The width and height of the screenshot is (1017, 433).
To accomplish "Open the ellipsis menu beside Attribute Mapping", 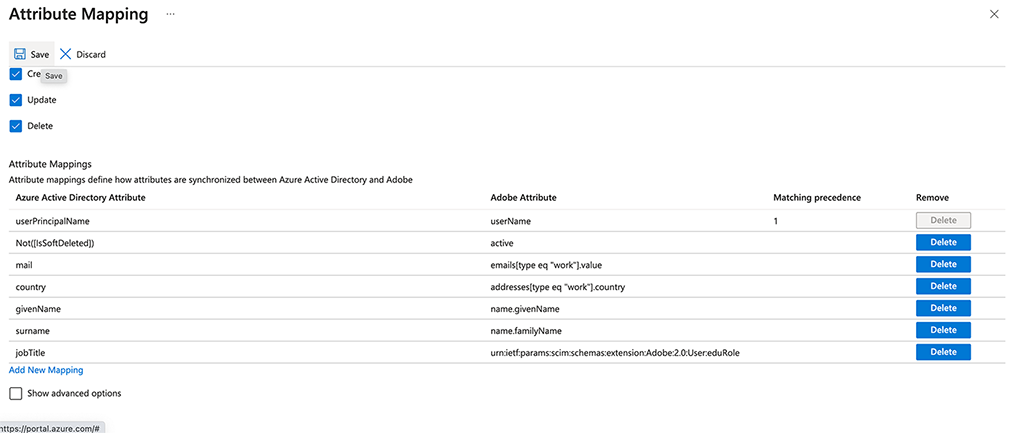I will (x=170, y=14).
